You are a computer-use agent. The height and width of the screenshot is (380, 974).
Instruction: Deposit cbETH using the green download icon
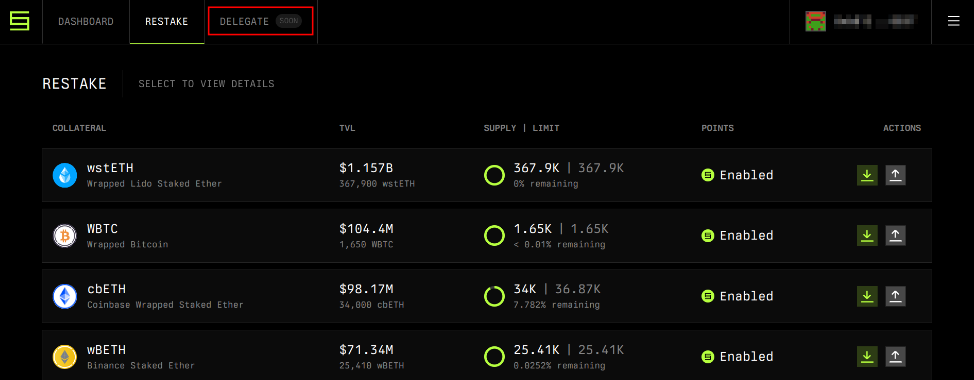point(867,296)
